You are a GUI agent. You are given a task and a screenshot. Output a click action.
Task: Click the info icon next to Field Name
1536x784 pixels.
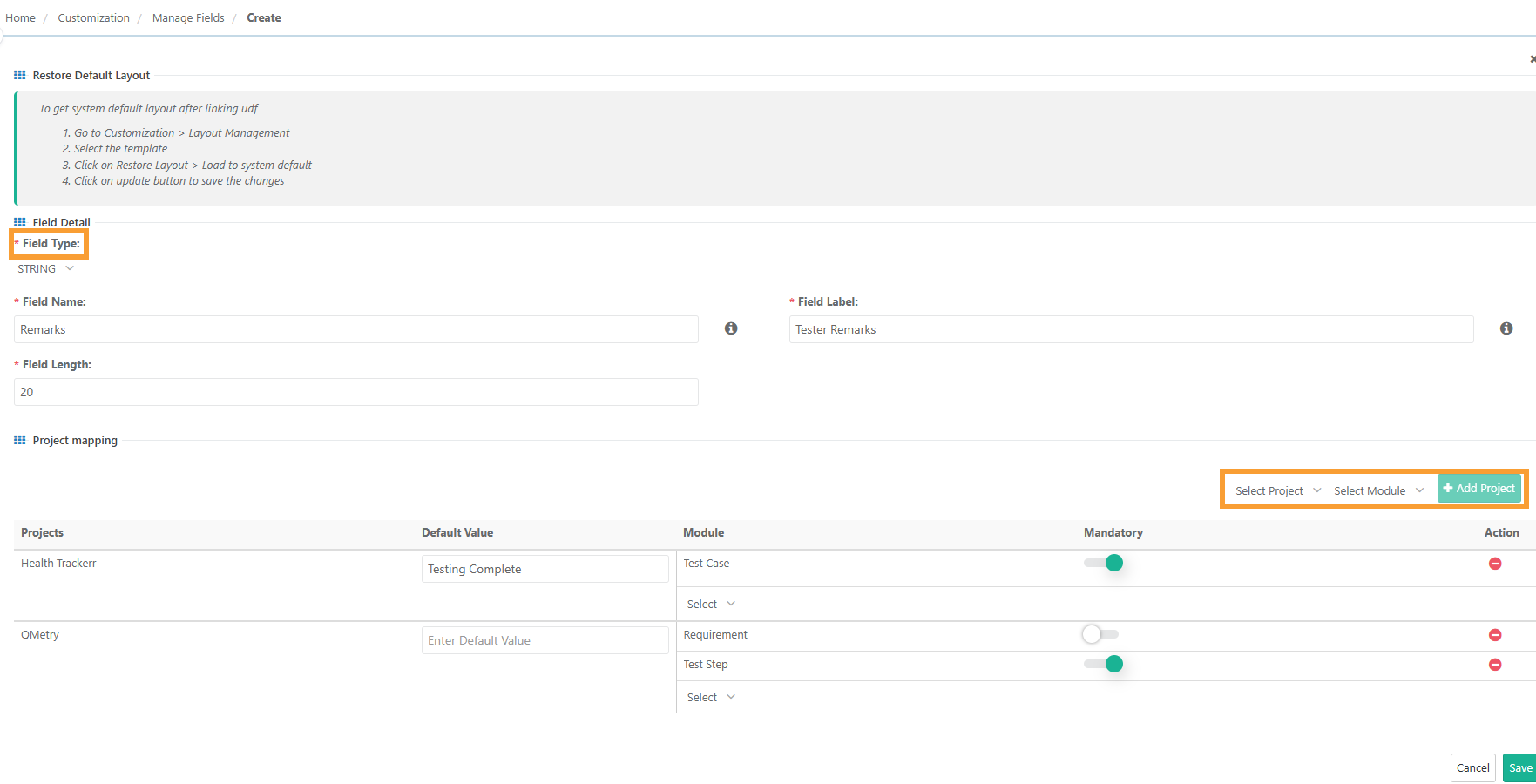(x=731, y=328)
